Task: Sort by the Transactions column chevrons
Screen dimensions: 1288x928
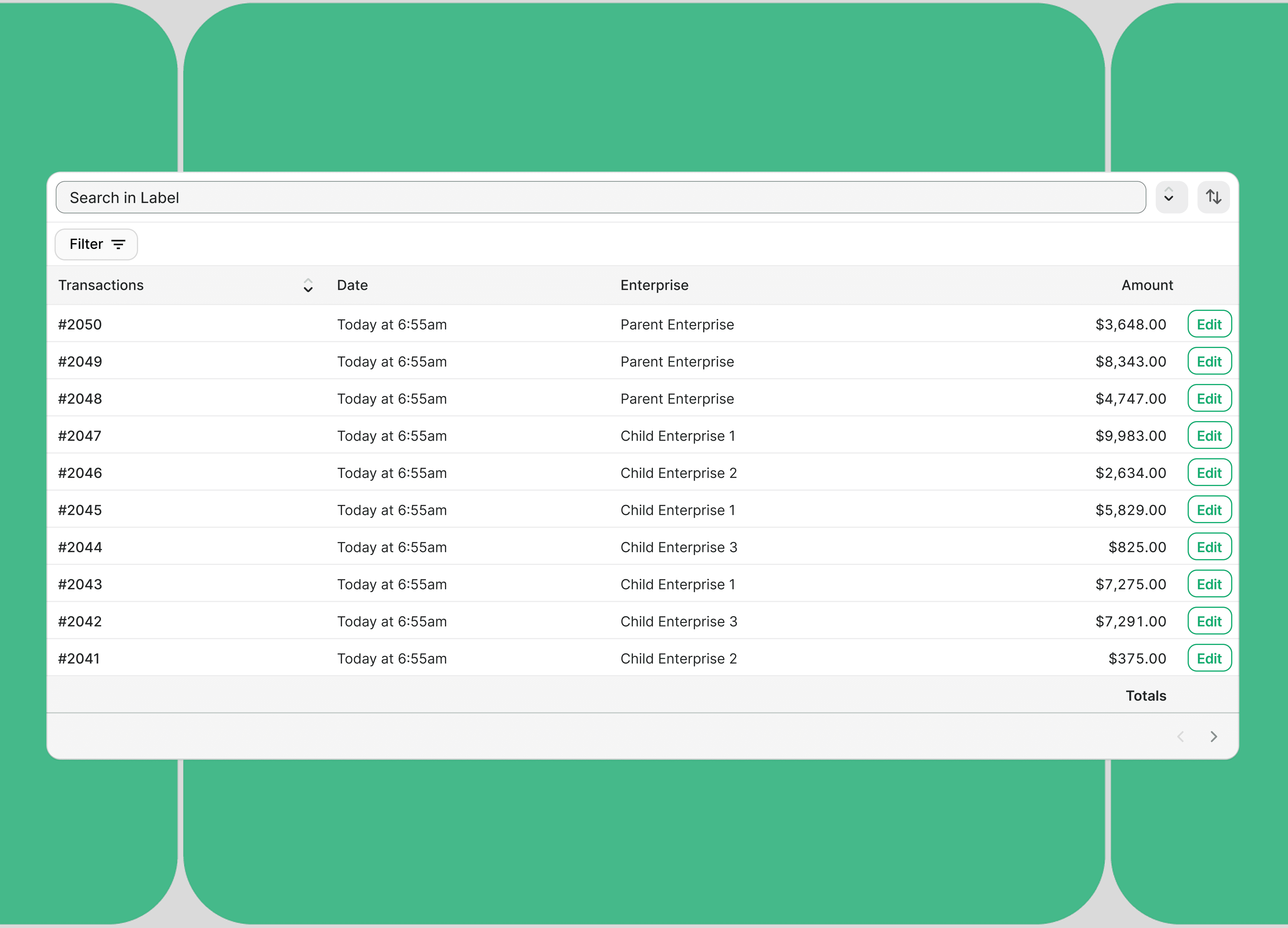Action: [308, 285]
